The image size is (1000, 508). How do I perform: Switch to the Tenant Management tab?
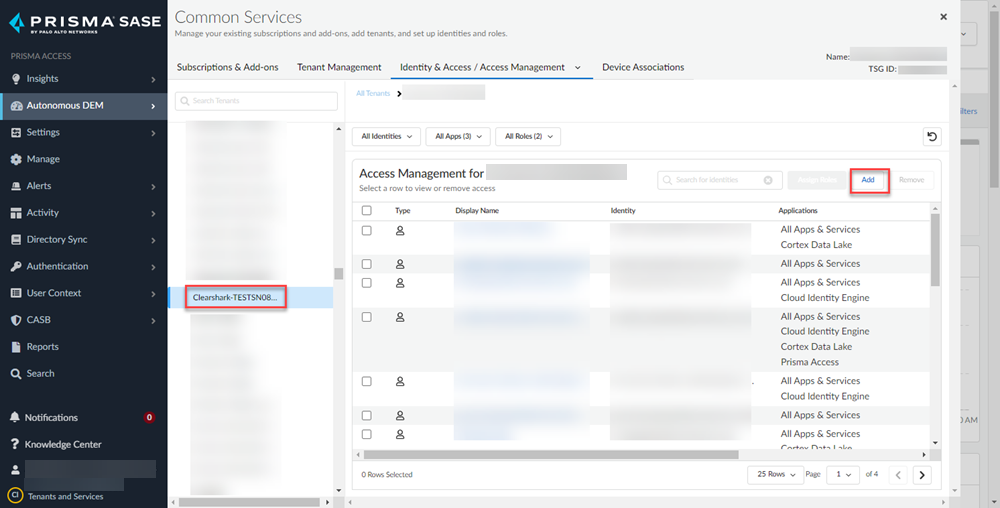click(x=339, y=67)
